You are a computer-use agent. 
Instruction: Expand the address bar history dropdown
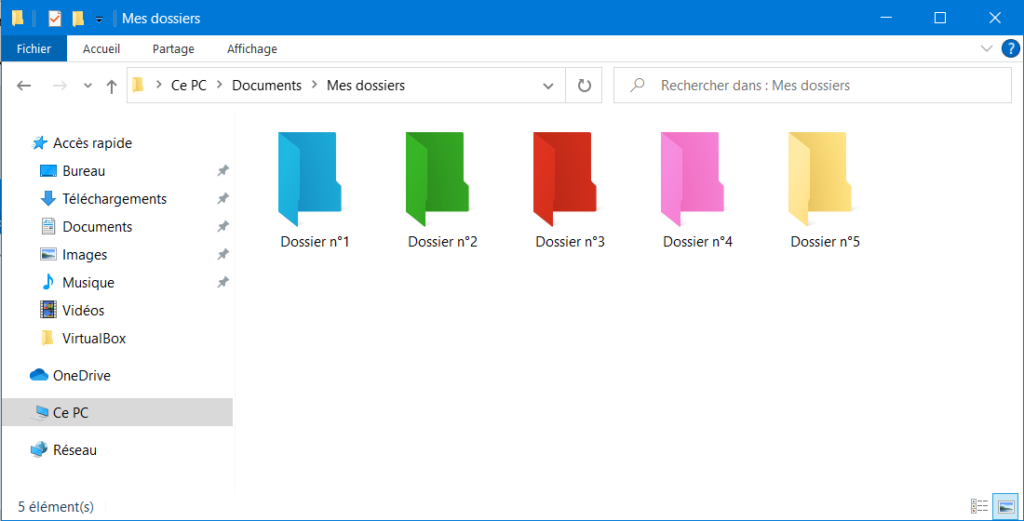pyautogui.click(x=549, y=86)
